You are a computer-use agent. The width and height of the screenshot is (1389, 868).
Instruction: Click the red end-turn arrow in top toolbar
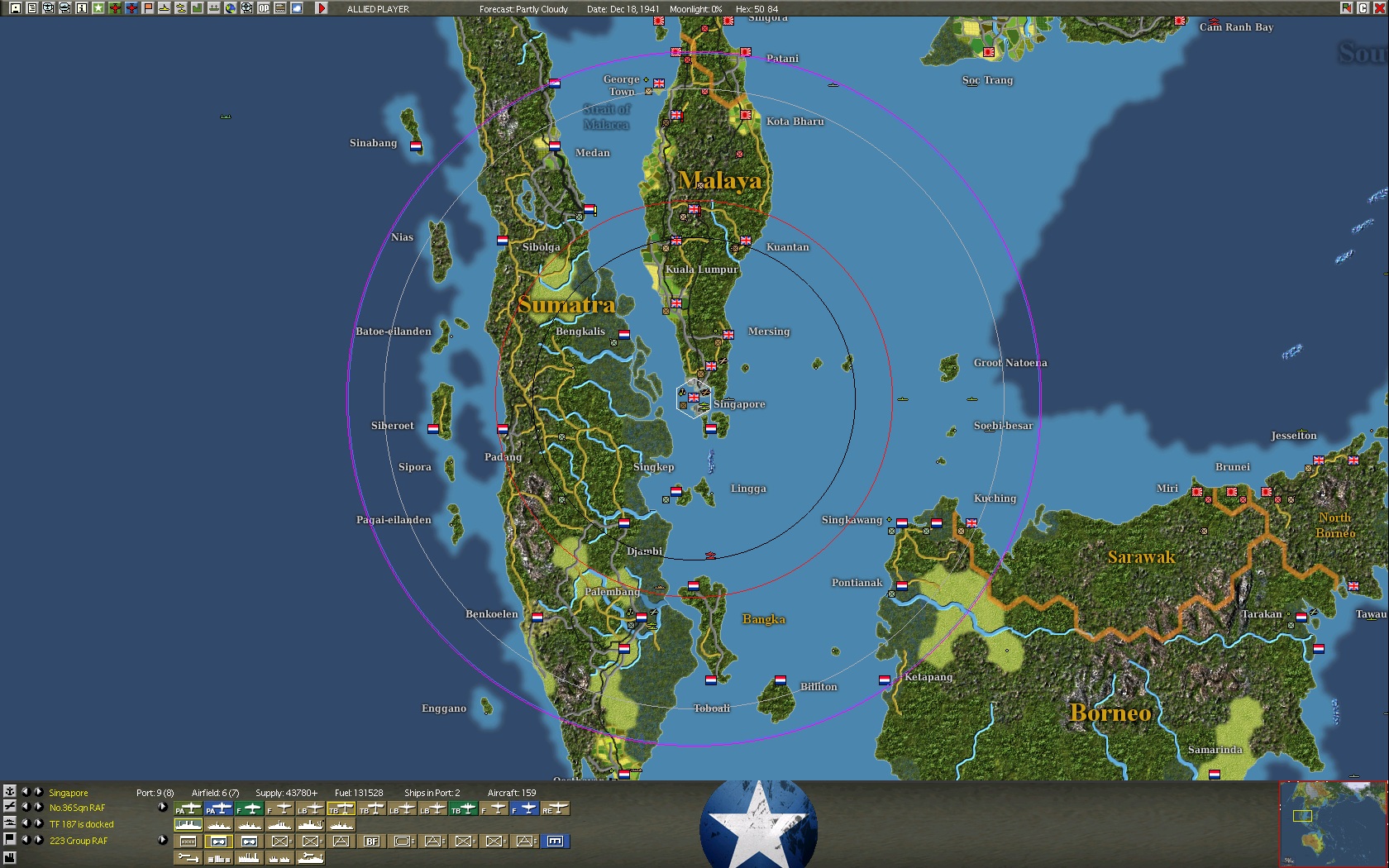click(322, 8)
